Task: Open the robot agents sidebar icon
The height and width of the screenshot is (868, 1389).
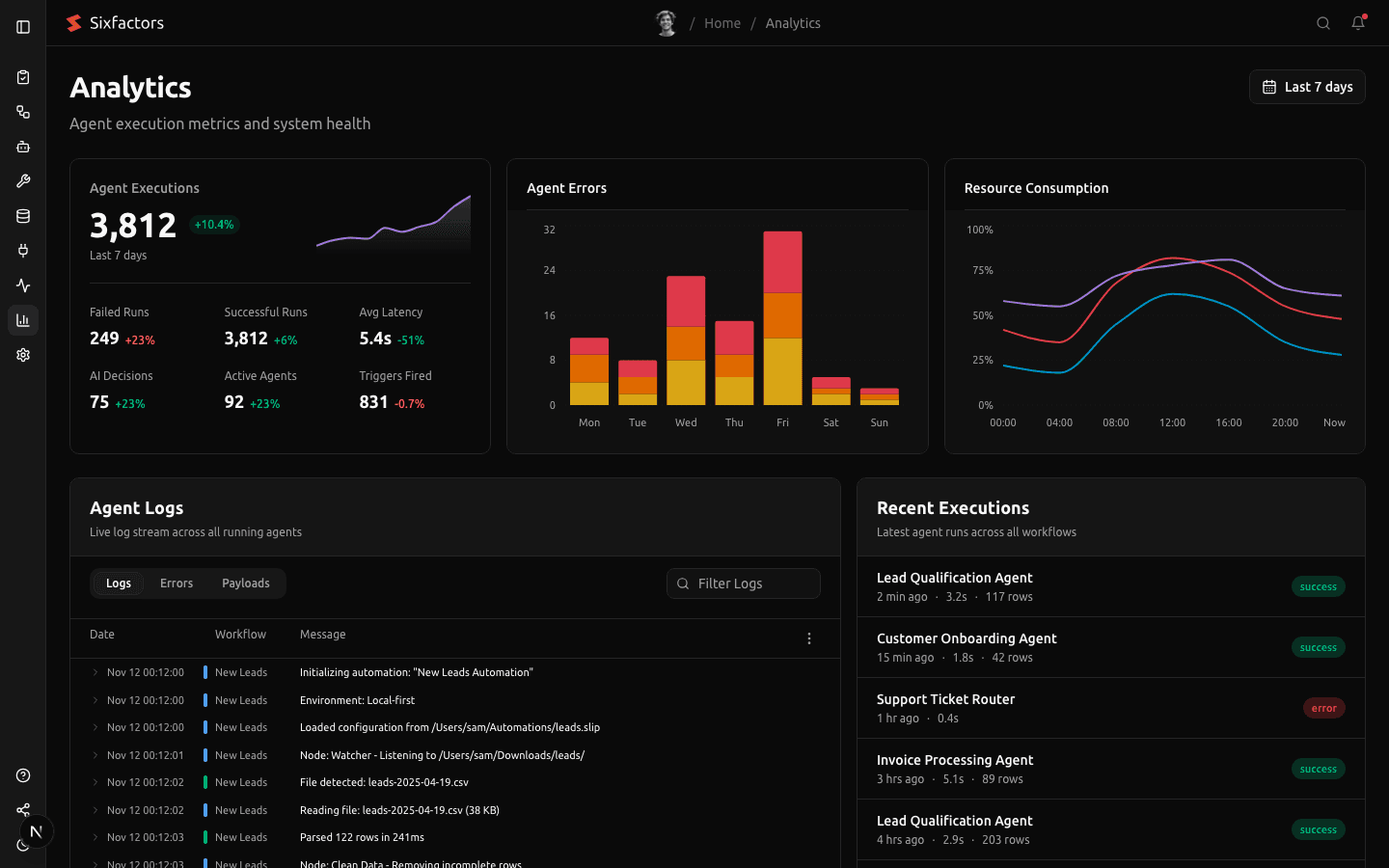Action: 23,147
